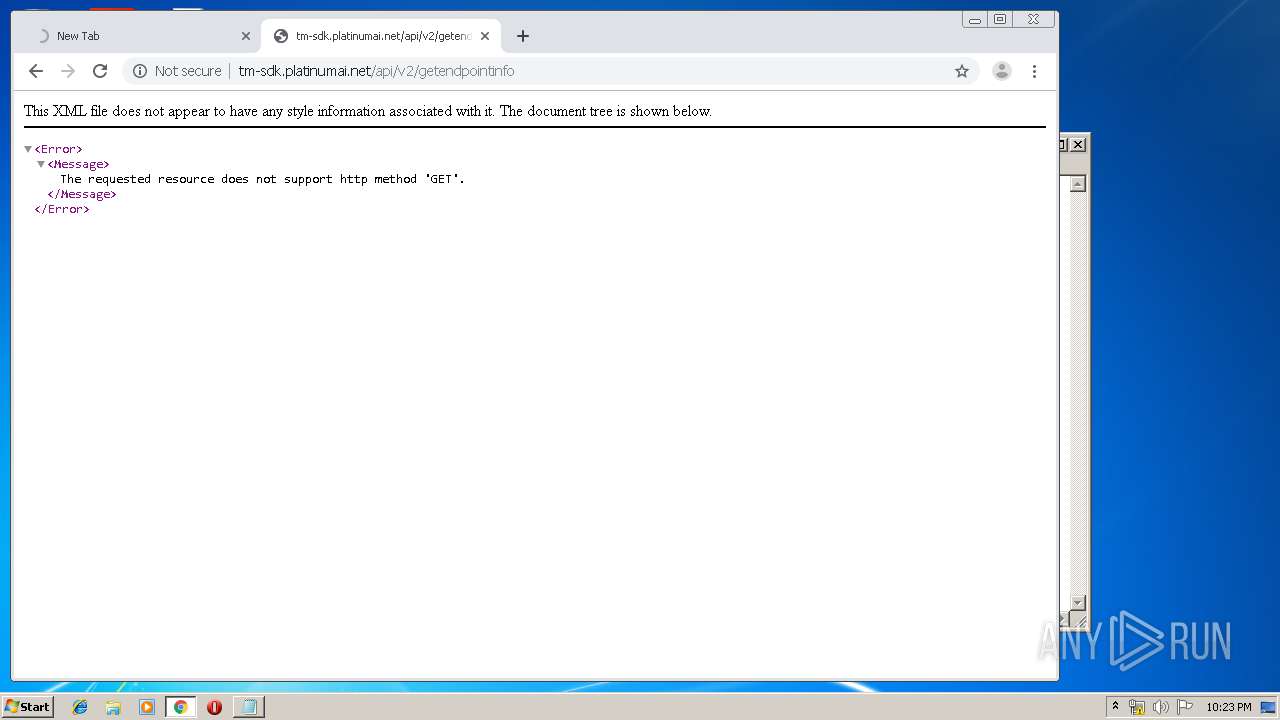The width and height of the screenshot is (1280, 720).
Task: Close the tm-sdk.platinumai.net tab
Action: (485, 36)
